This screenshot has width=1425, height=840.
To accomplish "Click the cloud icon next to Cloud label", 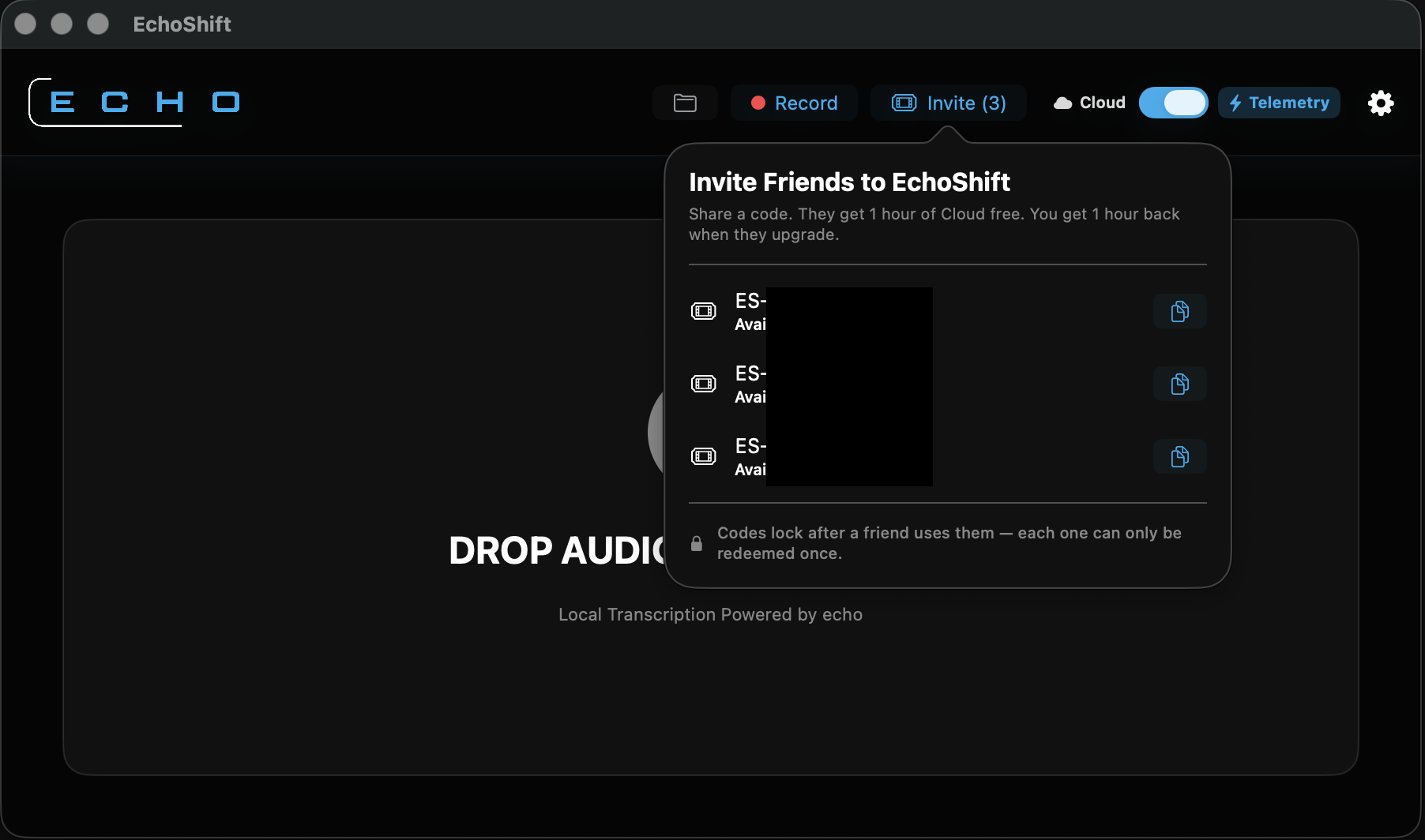I will point(1063,103).
